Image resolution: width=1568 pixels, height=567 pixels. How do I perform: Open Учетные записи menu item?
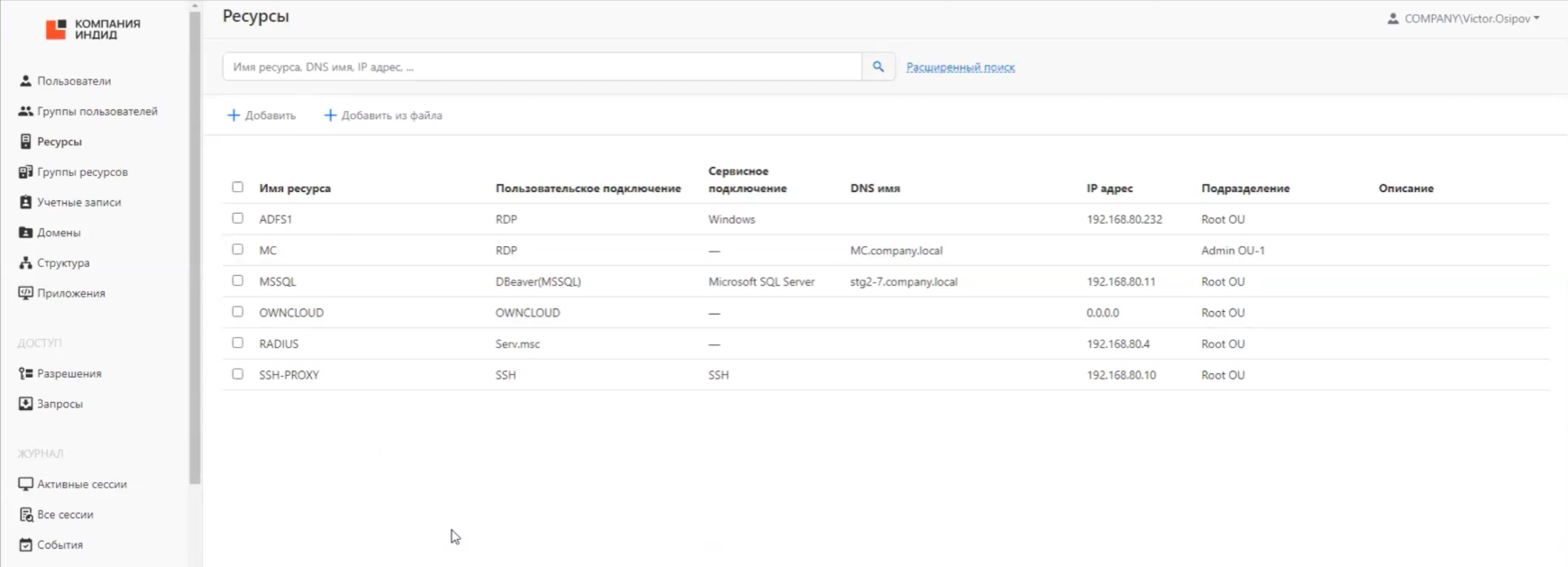coord(78,202)
